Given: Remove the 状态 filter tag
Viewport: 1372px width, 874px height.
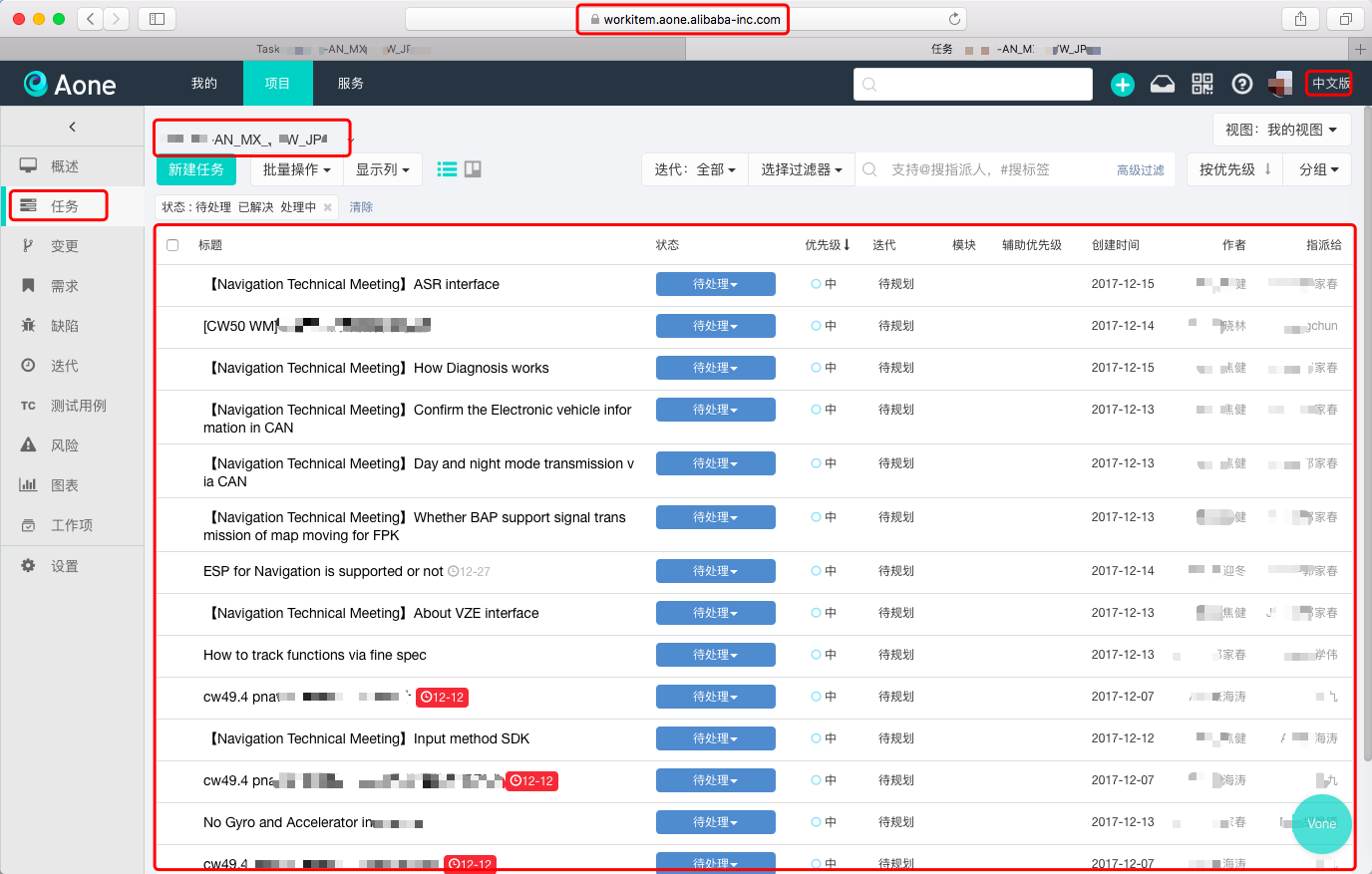Looking at the screenshot, I should (327, 207).
